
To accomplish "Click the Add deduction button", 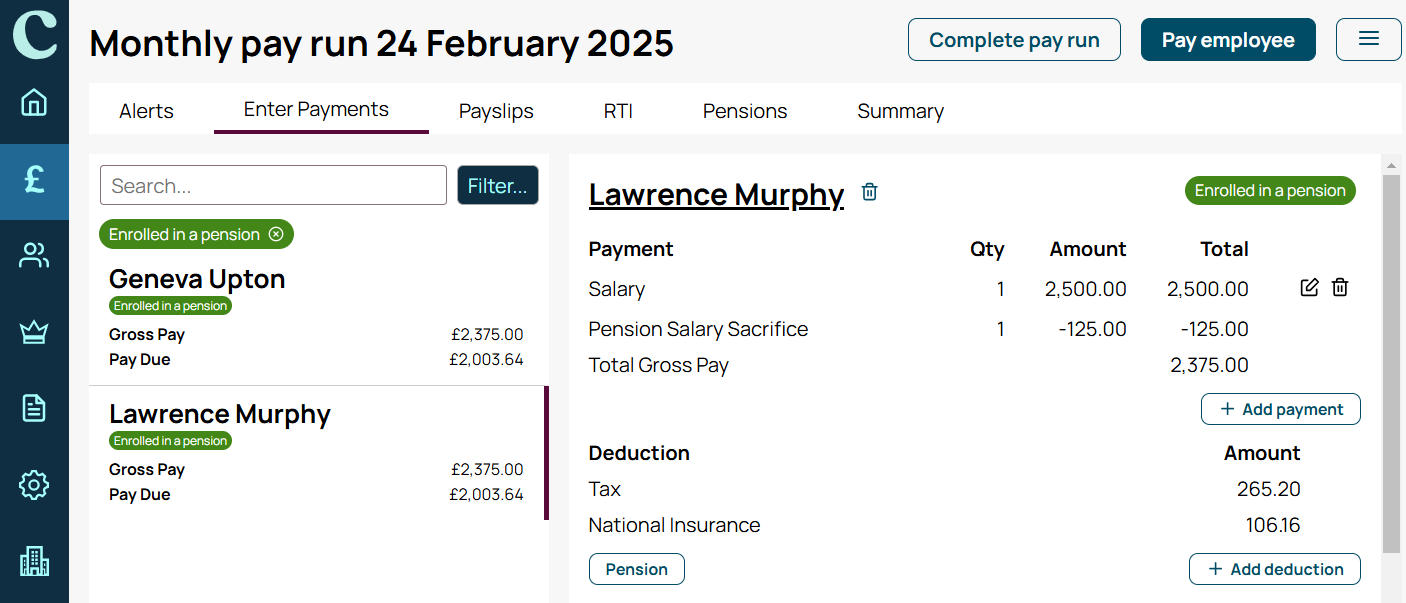I will (1274, 569).
